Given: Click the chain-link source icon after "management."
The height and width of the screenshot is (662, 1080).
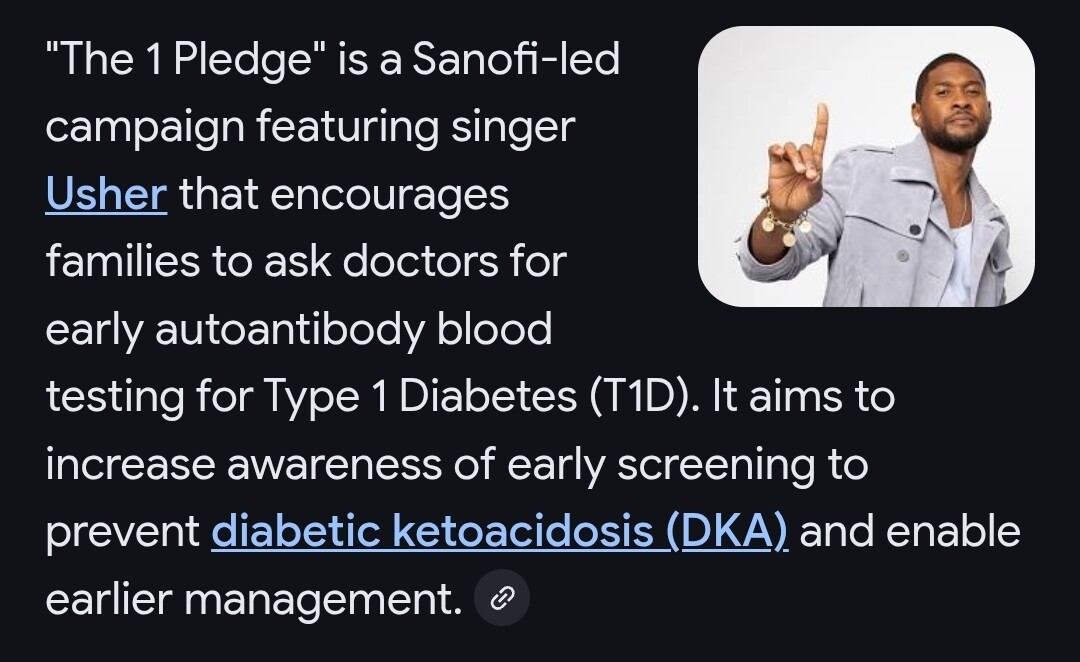Looking at the screenshot, I should pyautogui.click(x=502, y=599).
